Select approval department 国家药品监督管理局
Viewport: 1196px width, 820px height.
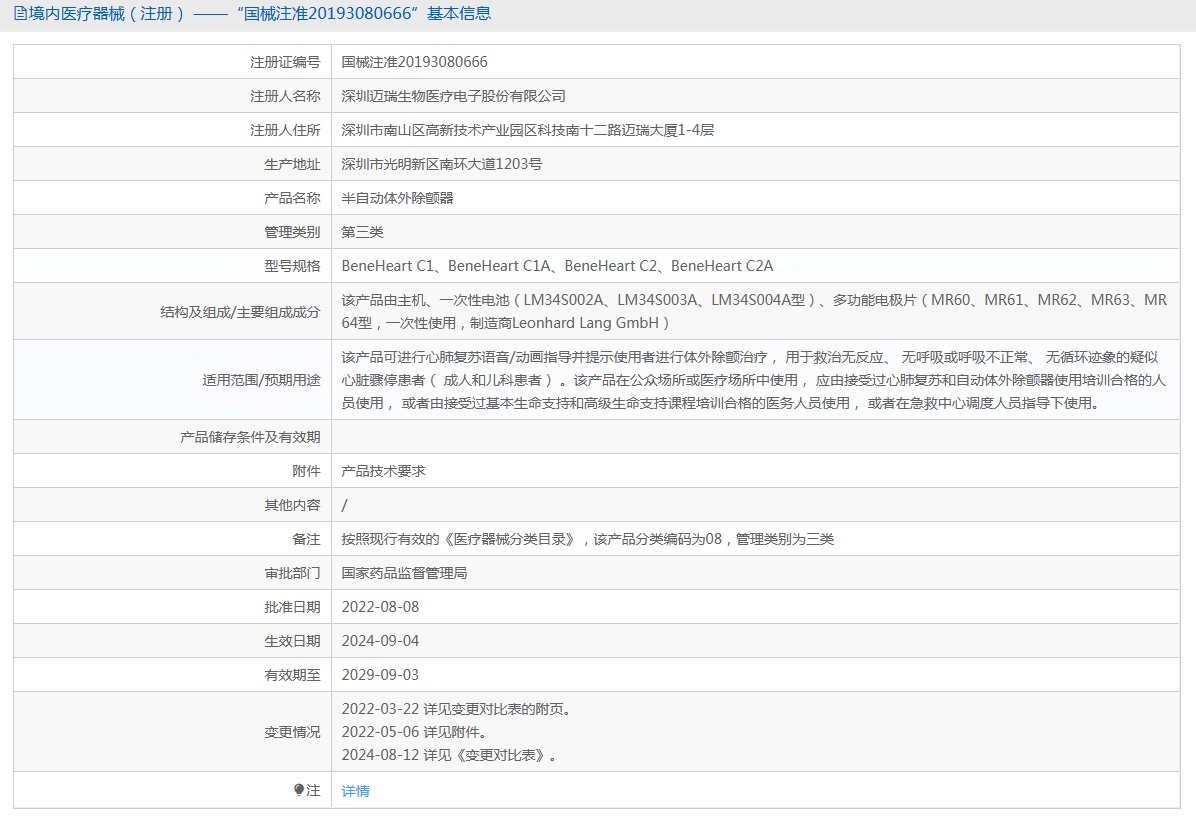[404, 573]
